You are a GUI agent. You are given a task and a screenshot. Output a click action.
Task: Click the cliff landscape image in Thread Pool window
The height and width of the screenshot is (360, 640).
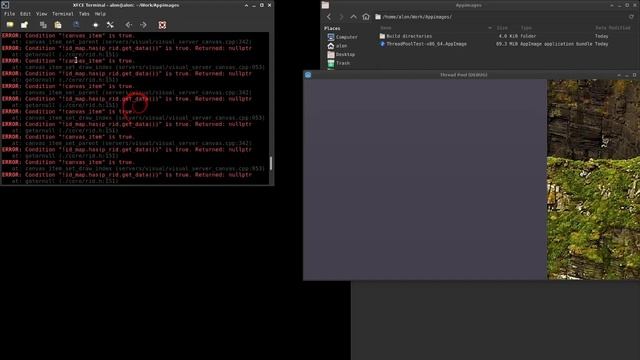point(593,180)
